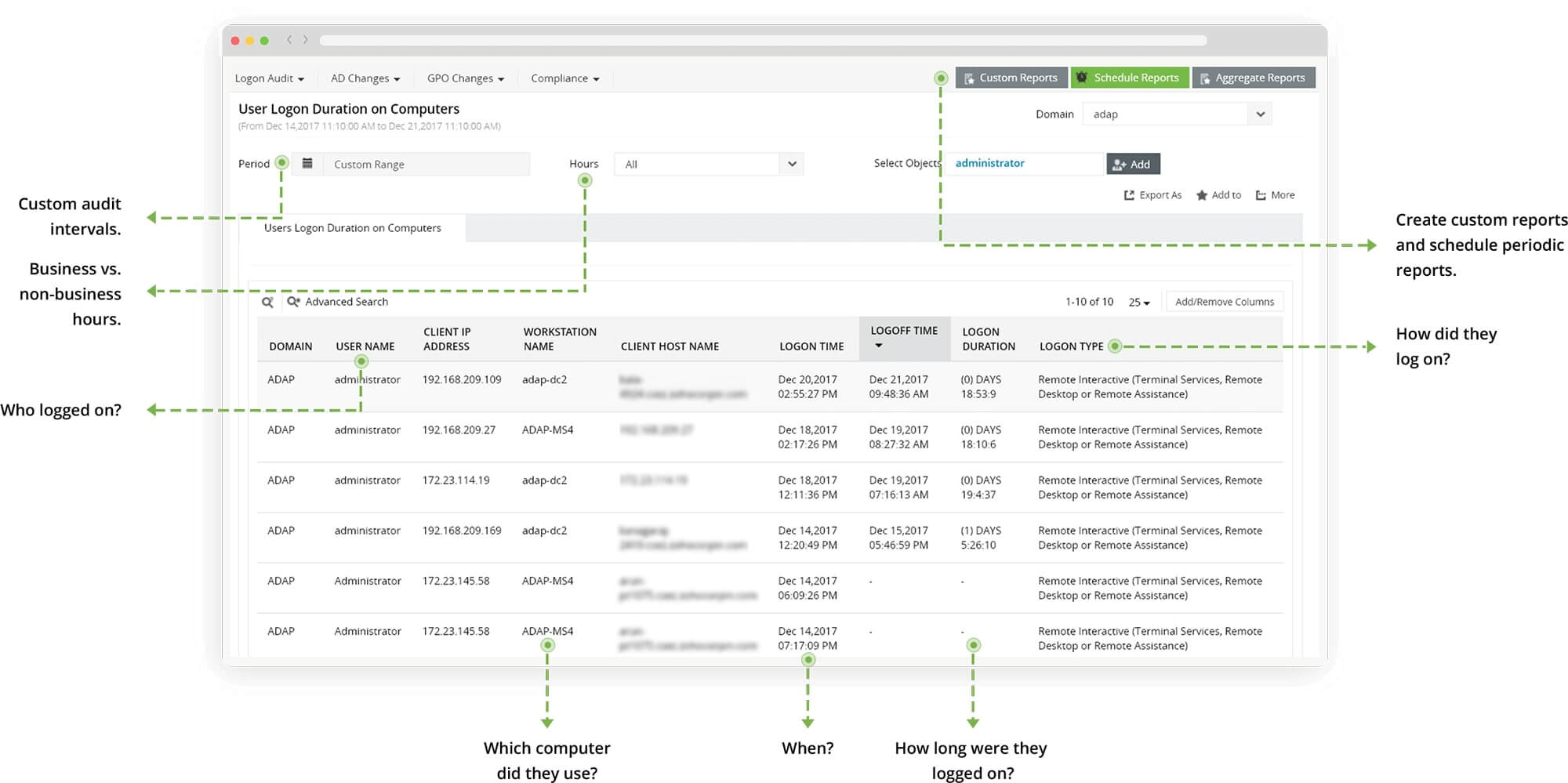The image size is (1568, 783).
Task: Expand the Domain dropdown showing adap
Action: (1261, 114)
